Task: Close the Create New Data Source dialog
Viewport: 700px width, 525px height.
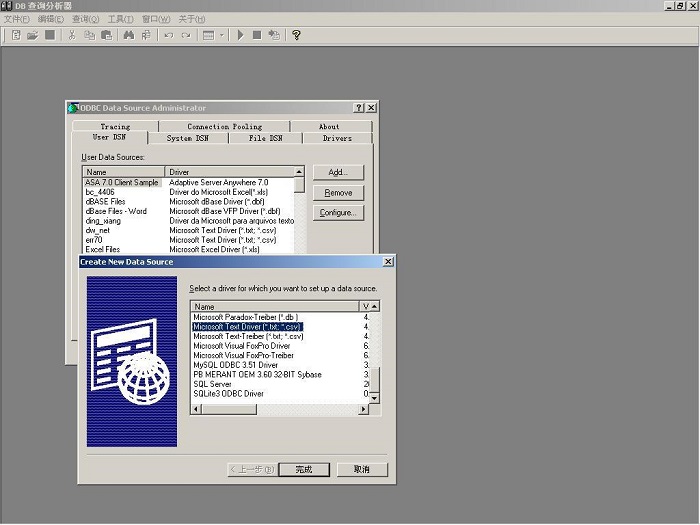Action: pyautogui.click(x=388, y=262)
